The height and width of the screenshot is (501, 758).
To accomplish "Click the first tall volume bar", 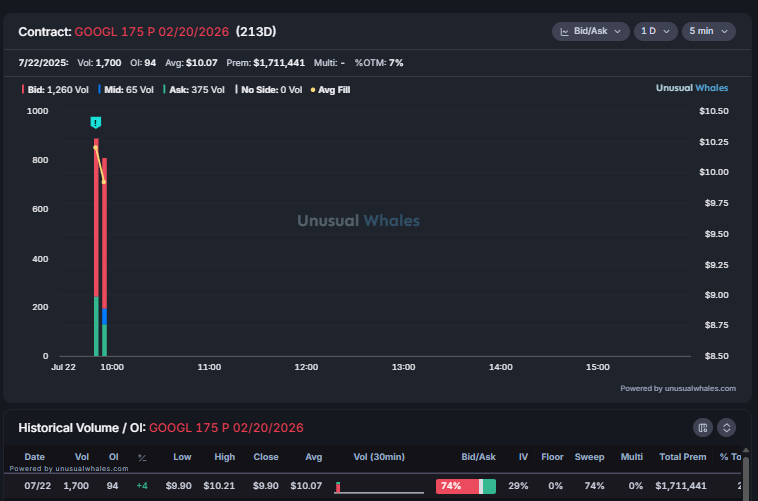I will (x=96, y=247).
